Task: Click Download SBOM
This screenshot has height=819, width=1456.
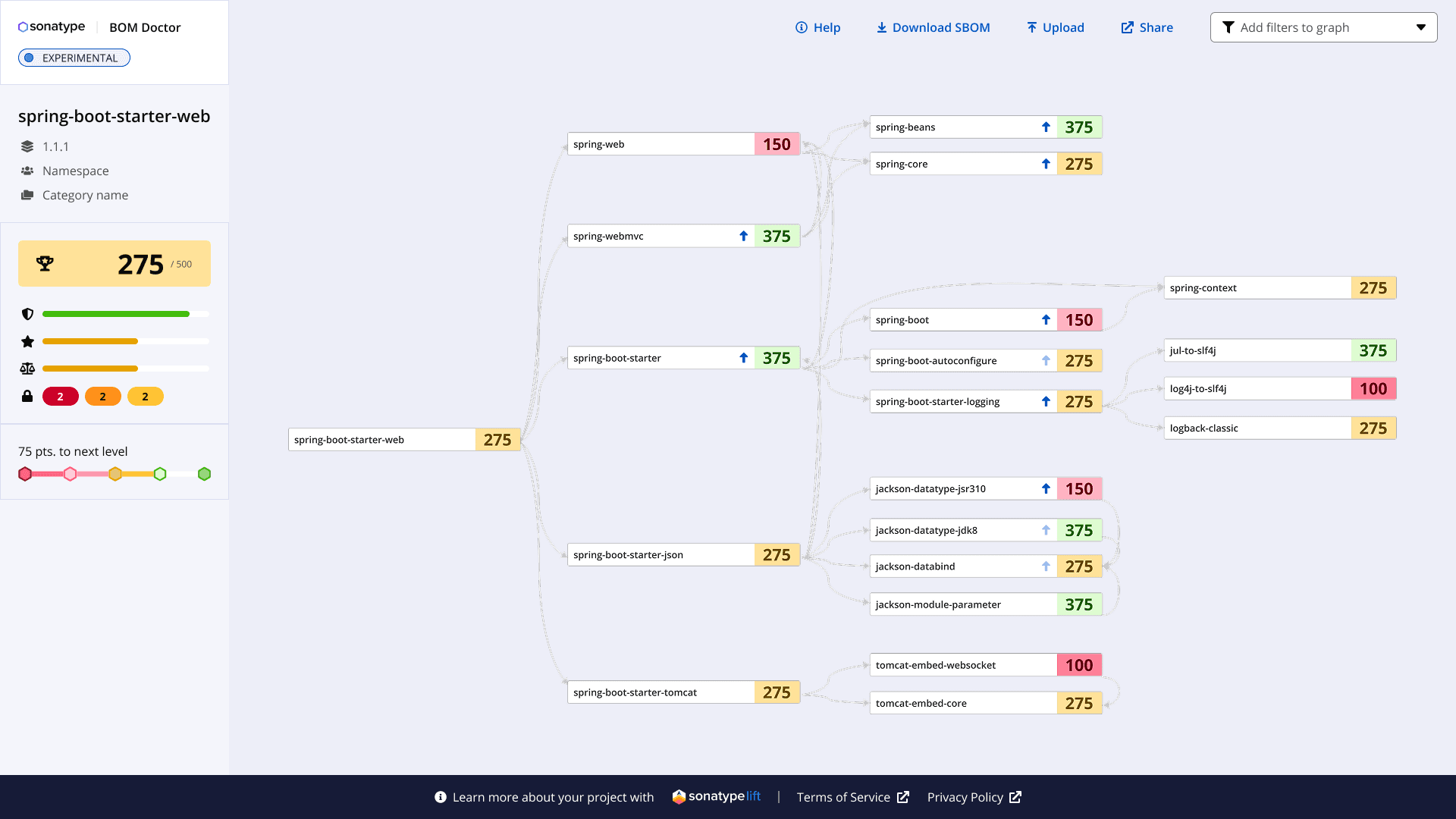Action: (x=933, y=27)
